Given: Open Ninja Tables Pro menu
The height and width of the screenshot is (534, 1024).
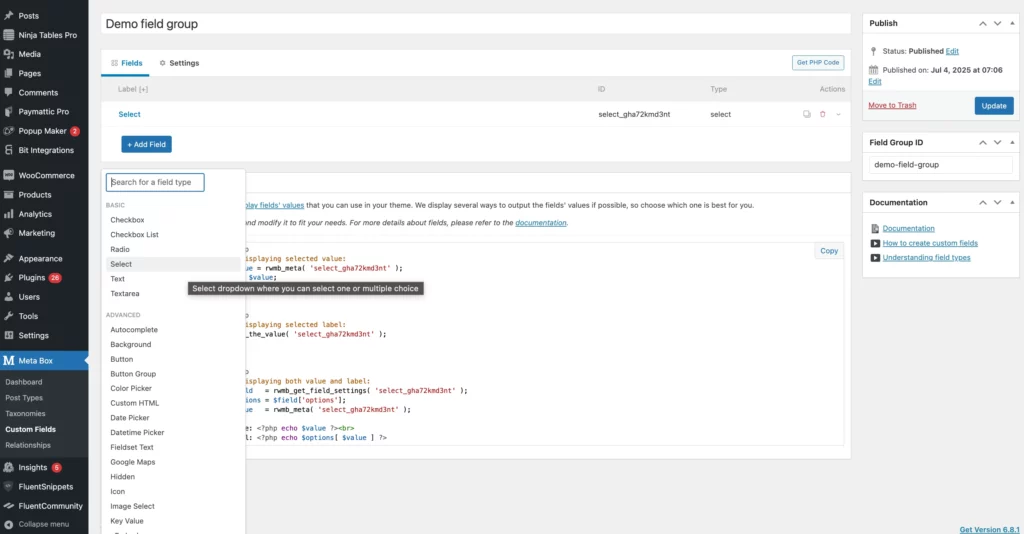Looking at the screenshot, I should click(x=47, y=35).
